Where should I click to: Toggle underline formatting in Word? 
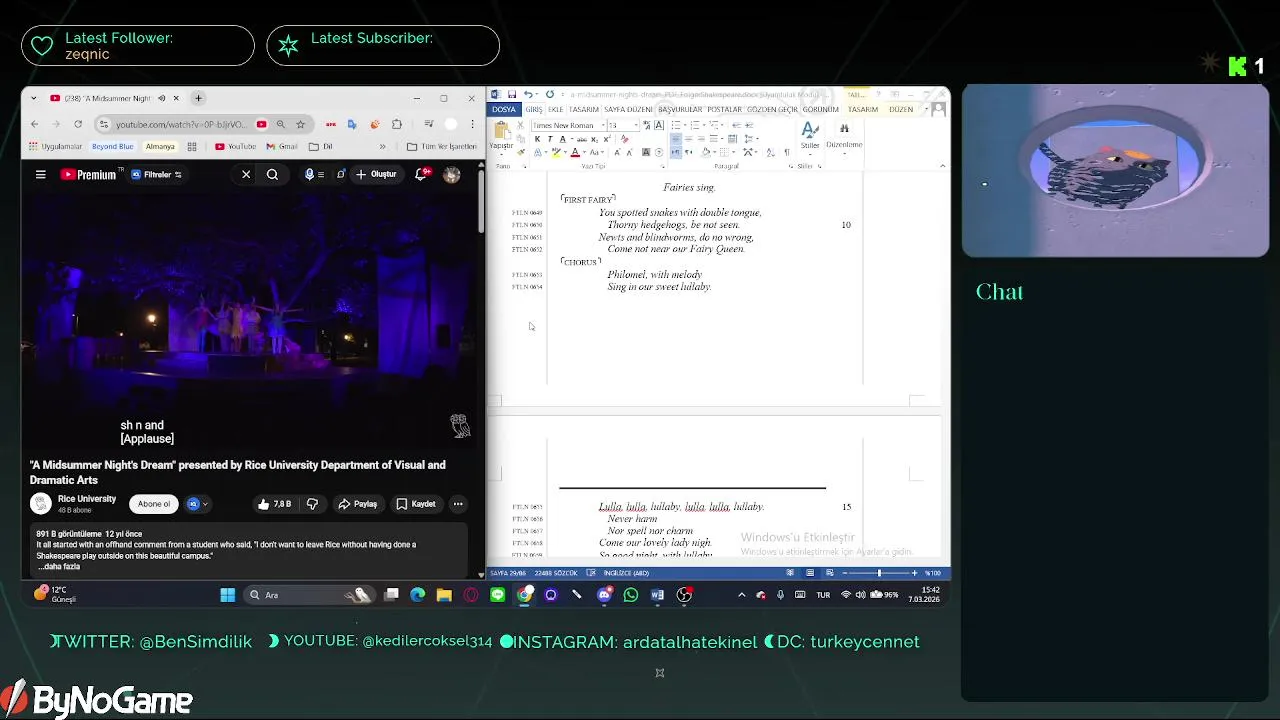tap(562, 139)
